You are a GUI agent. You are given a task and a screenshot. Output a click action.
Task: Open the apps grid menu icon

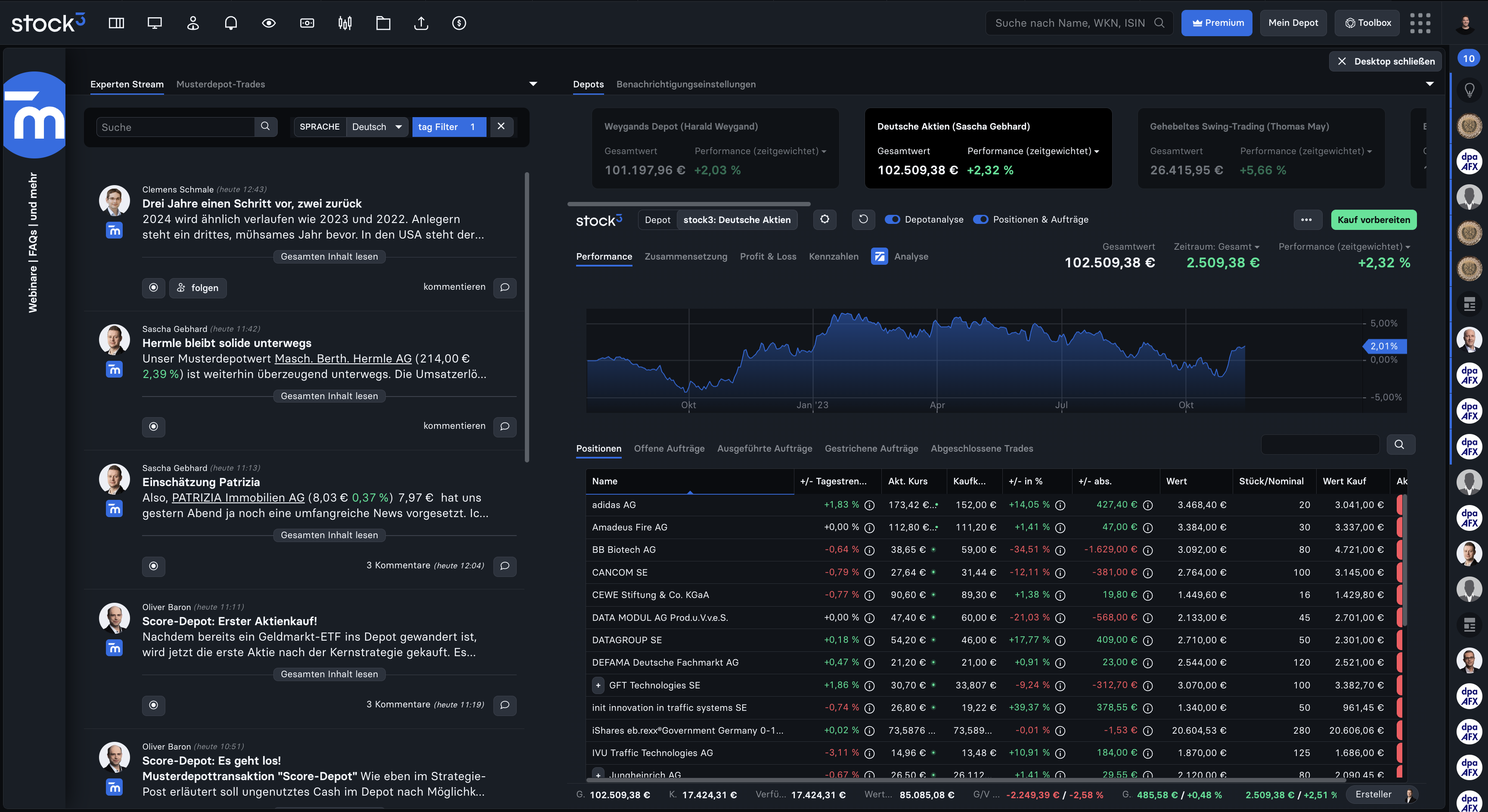click(1420, 23)
